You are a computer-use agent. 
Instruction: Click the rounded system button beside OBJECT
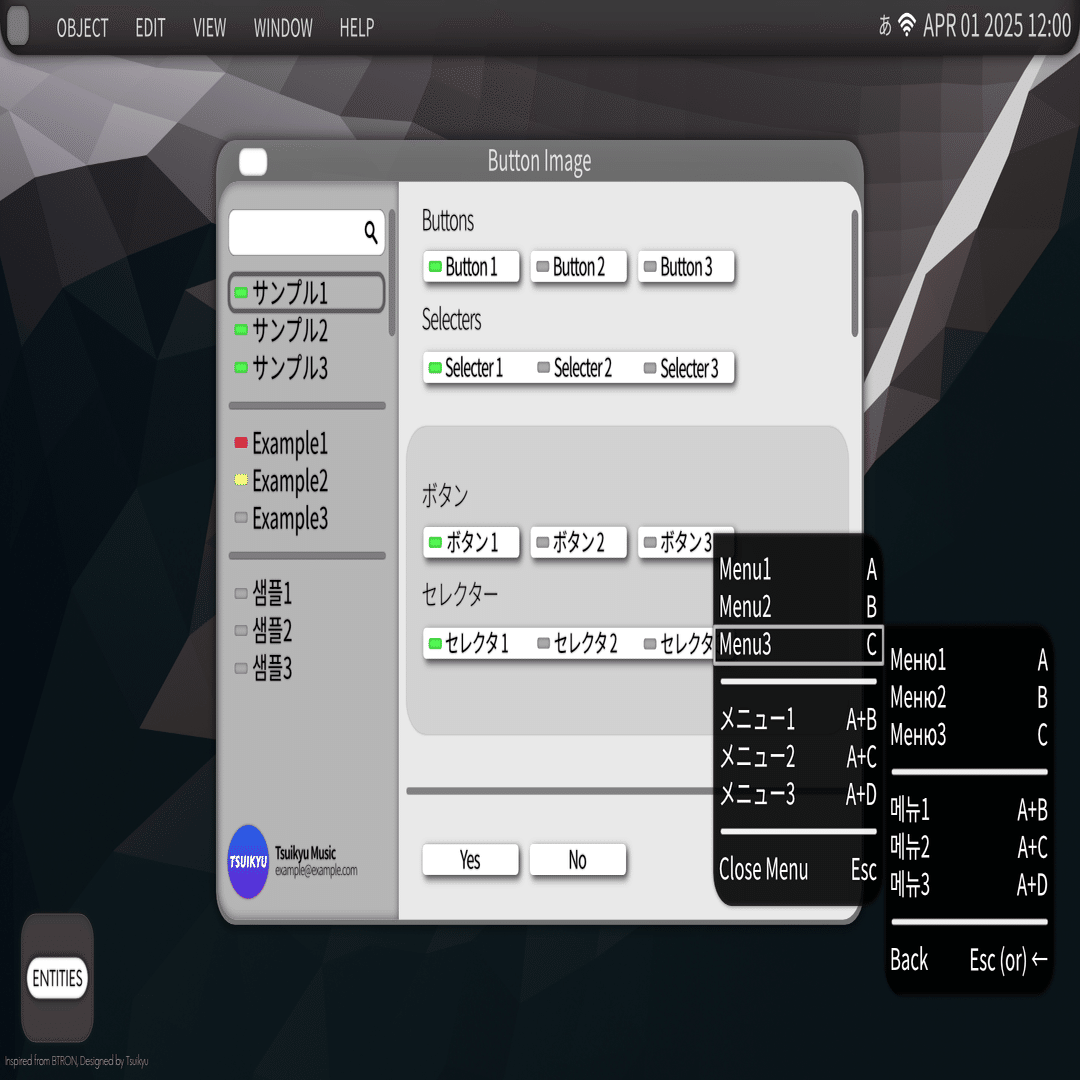point(18,26)
